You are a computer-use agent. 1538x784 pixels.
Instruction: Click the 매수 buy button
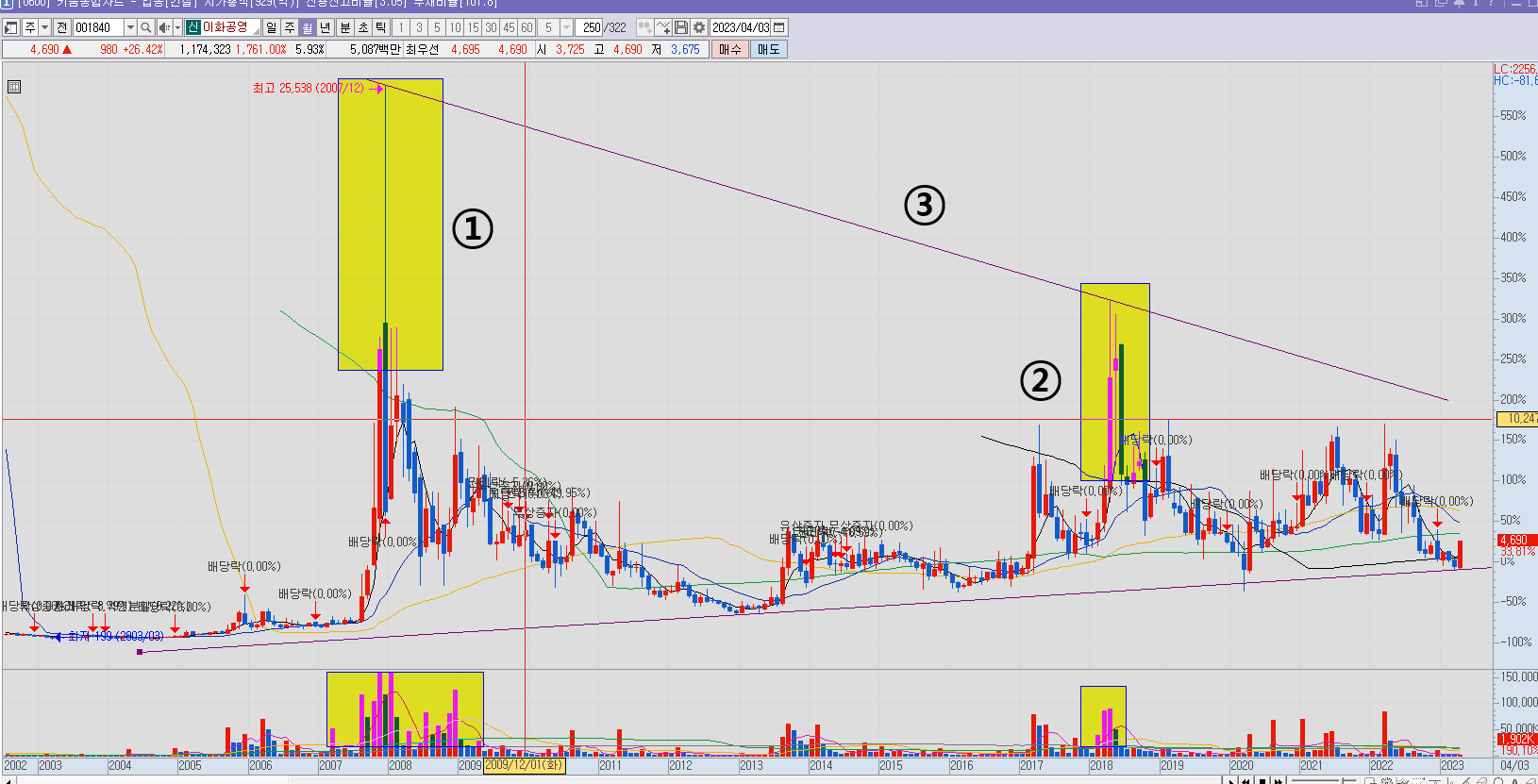tap(730, 49)
